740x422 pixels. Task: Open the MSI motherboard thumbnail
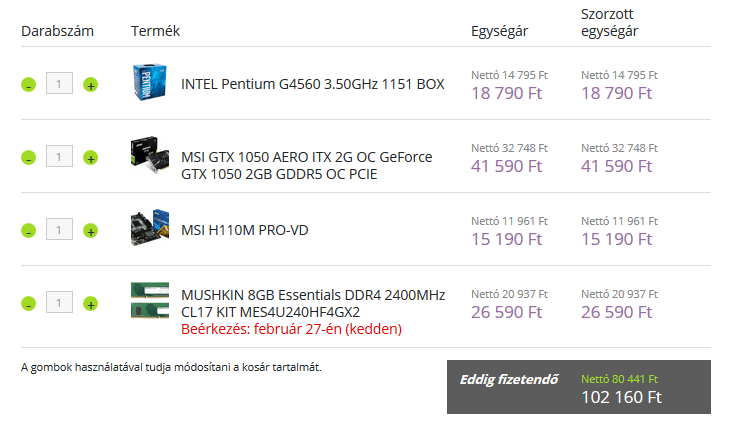coord(150,228)
